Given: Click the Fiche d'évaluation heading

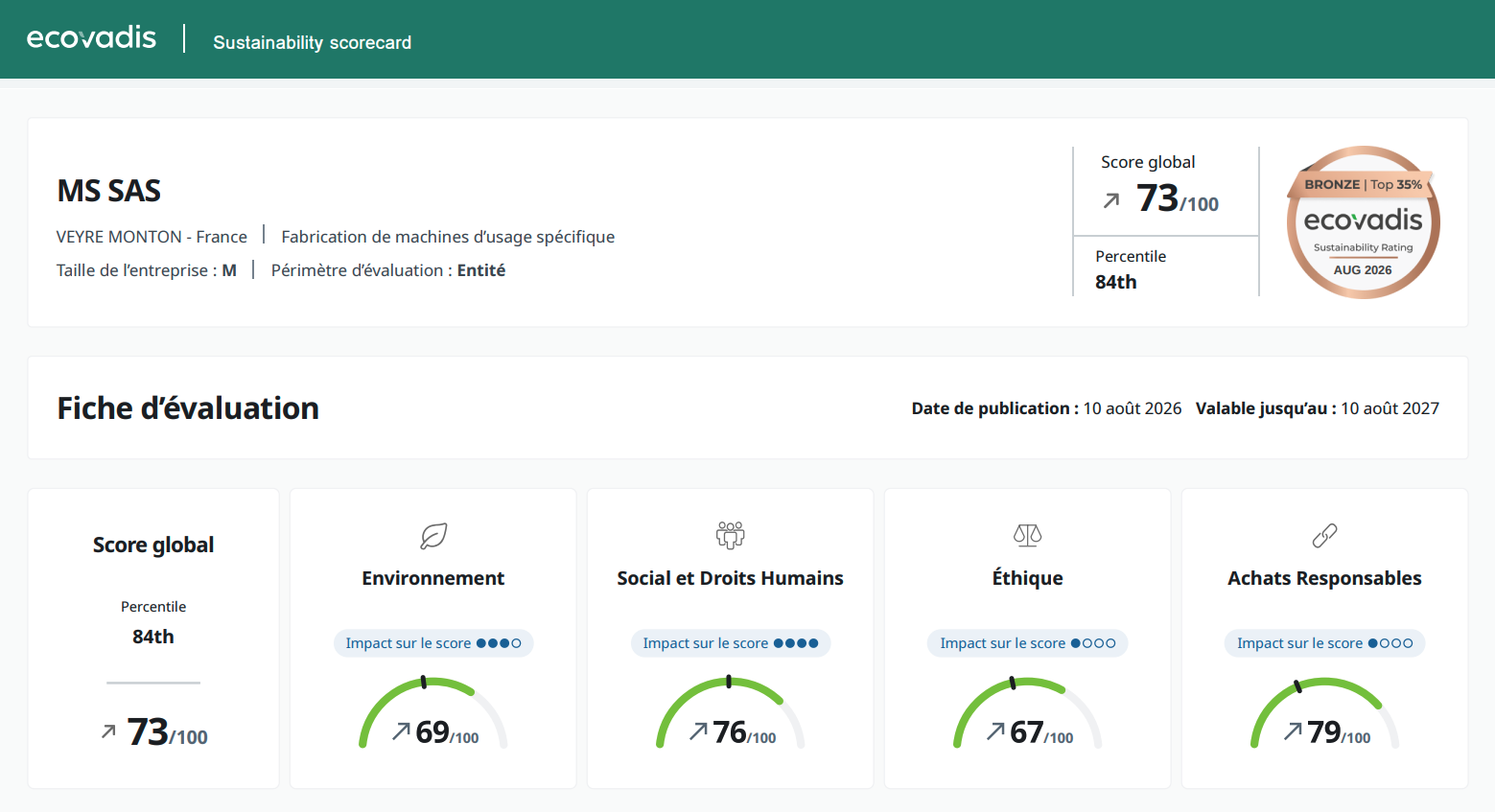Looking at the screenshot, I should [x=188, y=408].
